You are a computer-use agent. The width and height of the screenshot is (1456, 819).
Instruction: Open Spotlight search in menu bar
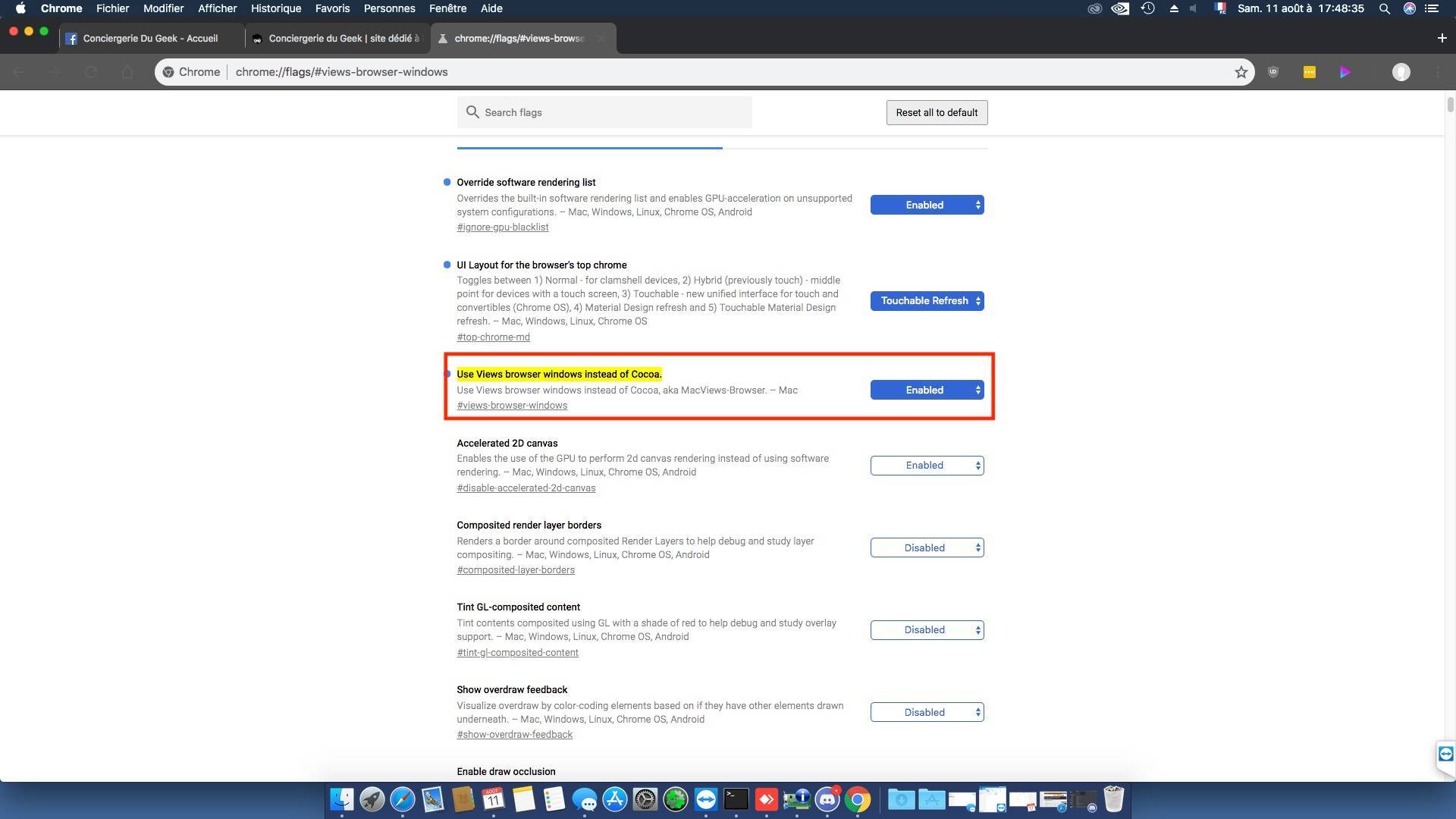[1384, 8]
